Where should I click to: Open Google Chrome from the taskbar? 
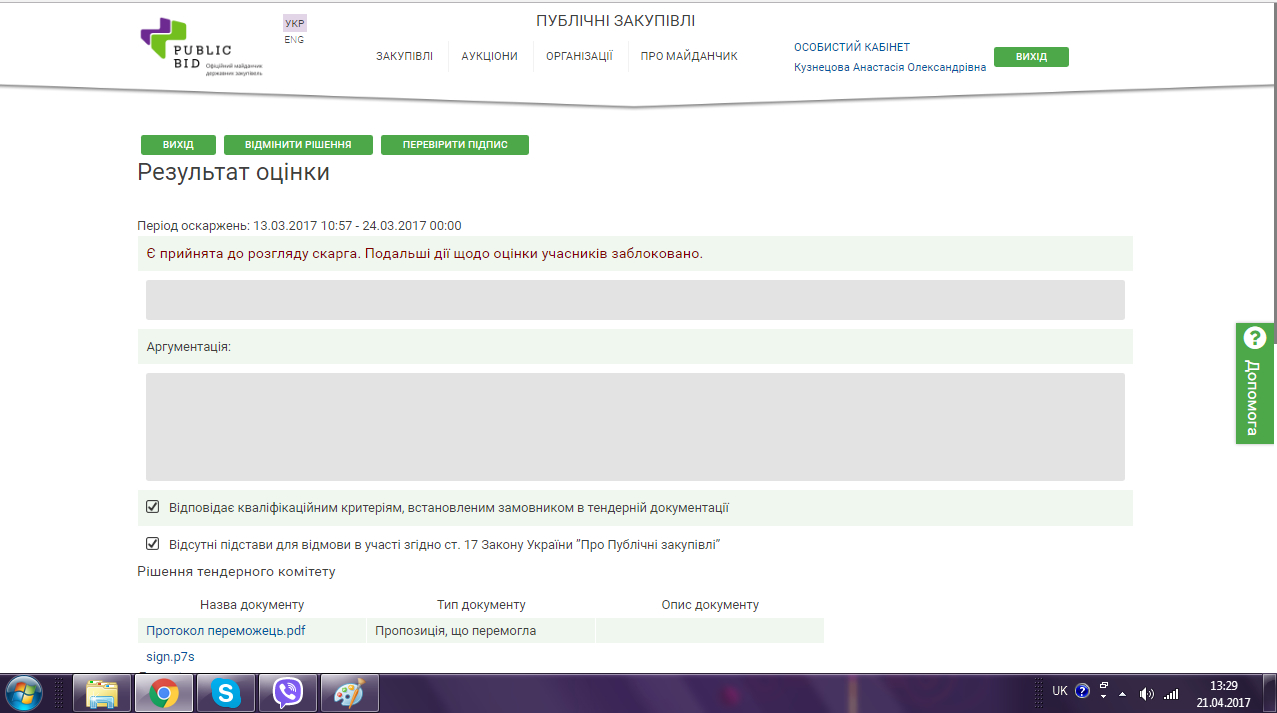pos(164,692)
